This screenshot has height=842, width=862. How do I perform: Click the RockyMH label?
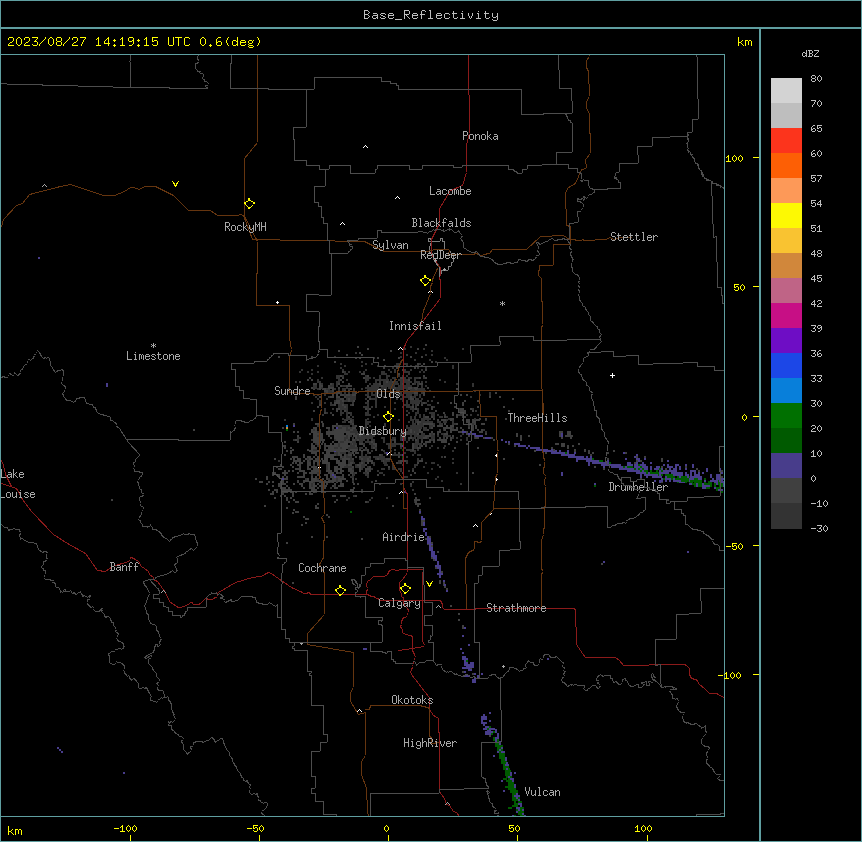pyautogui.click(x=245, y=227)
